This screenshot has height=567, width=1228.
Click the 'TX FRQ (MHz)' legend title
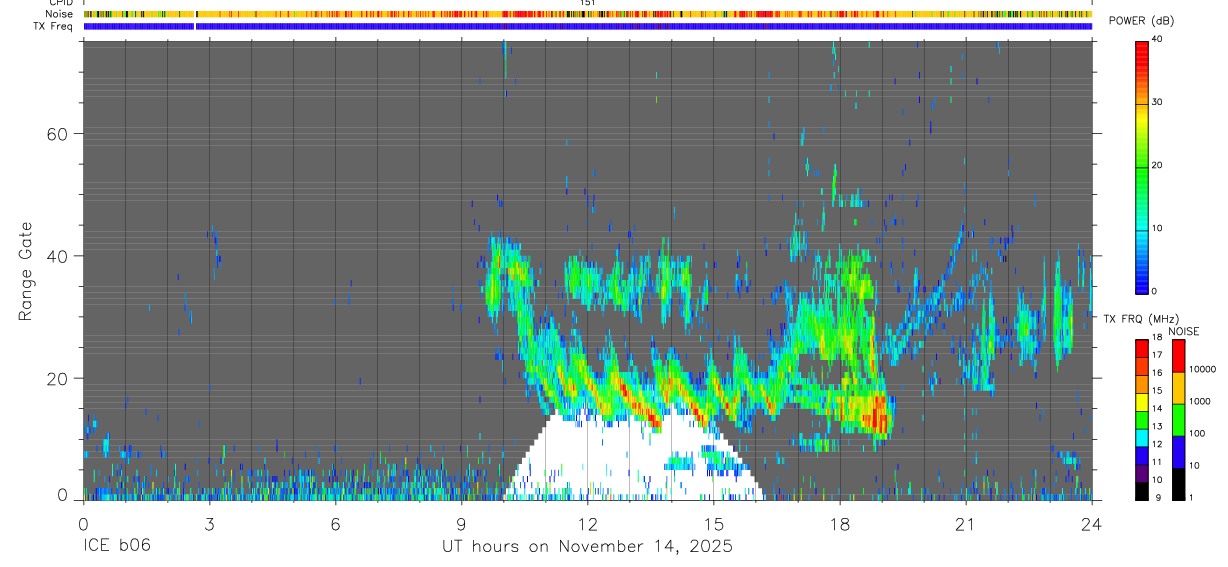(x=1141, y=319)
